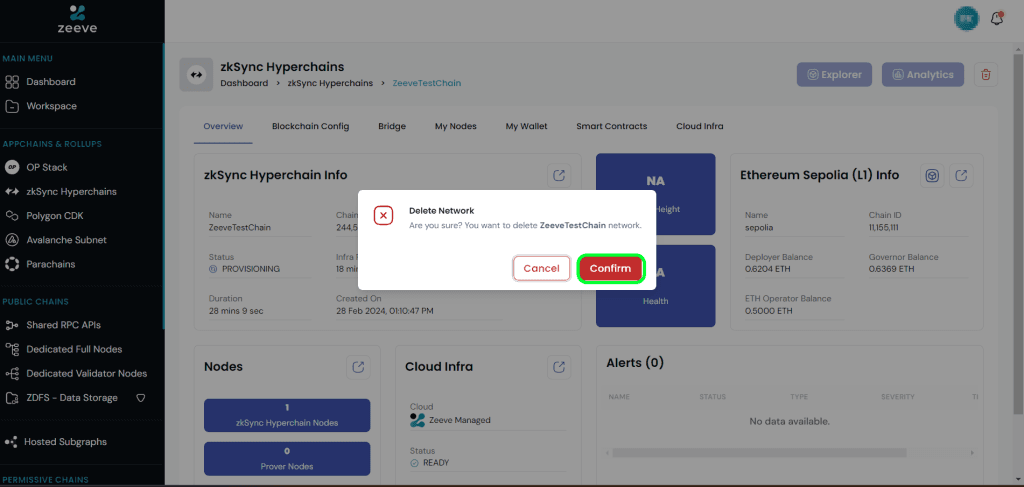
Task: Click the red X icon in dialog
Action: 383,215
